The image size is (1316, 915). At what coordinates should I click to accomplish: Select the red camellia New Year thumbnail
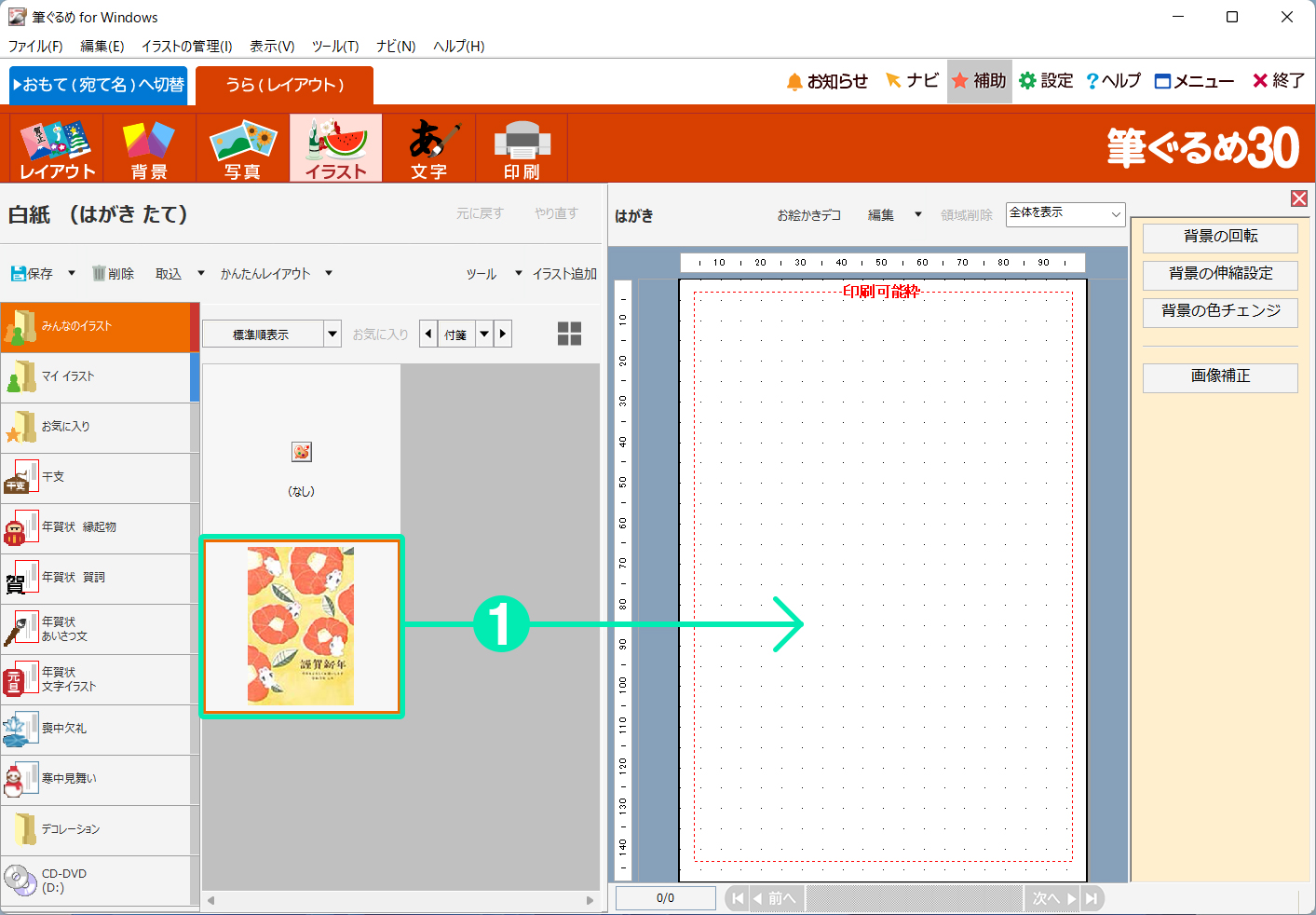tap(301, 625)
